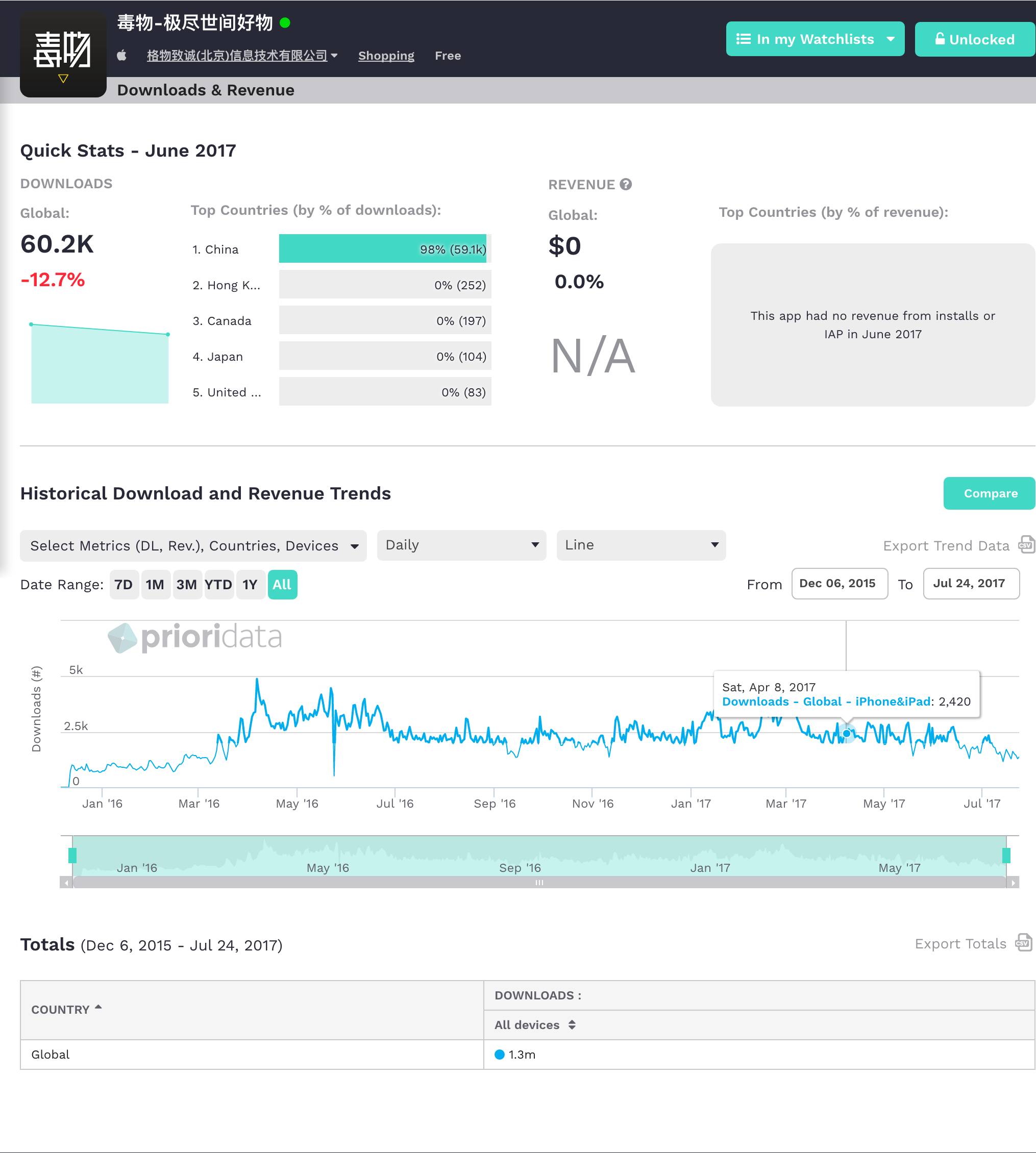Open the Shopping category link
This screenshot has width=1036, height=1153.
click(x=386, y=56)
